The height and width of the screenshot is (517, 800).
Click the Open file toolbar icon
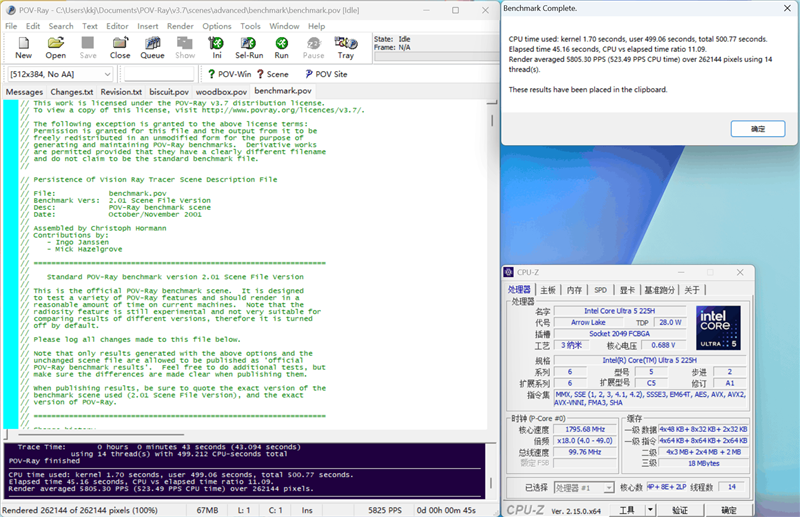[56, 47]
